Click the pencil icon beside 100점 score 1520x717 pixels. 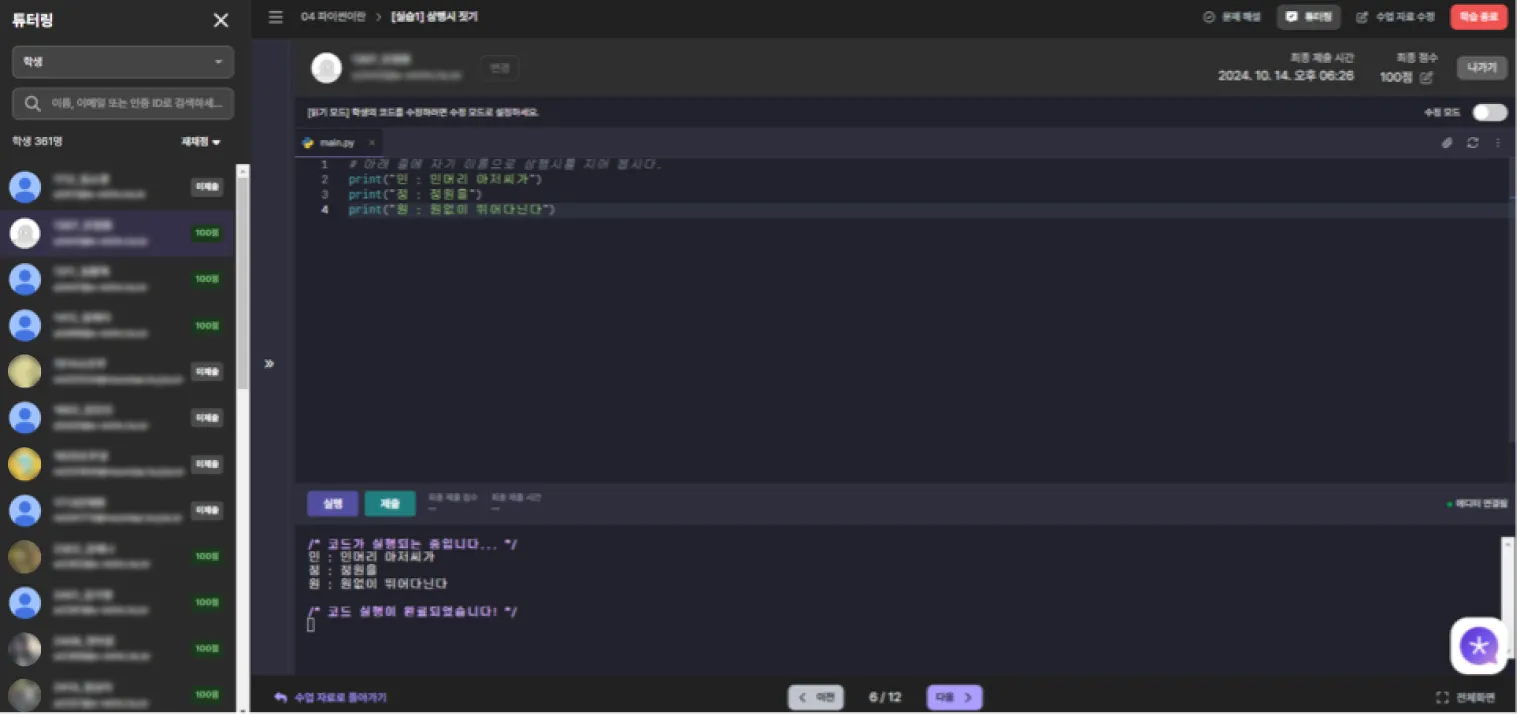[1426, 77]
